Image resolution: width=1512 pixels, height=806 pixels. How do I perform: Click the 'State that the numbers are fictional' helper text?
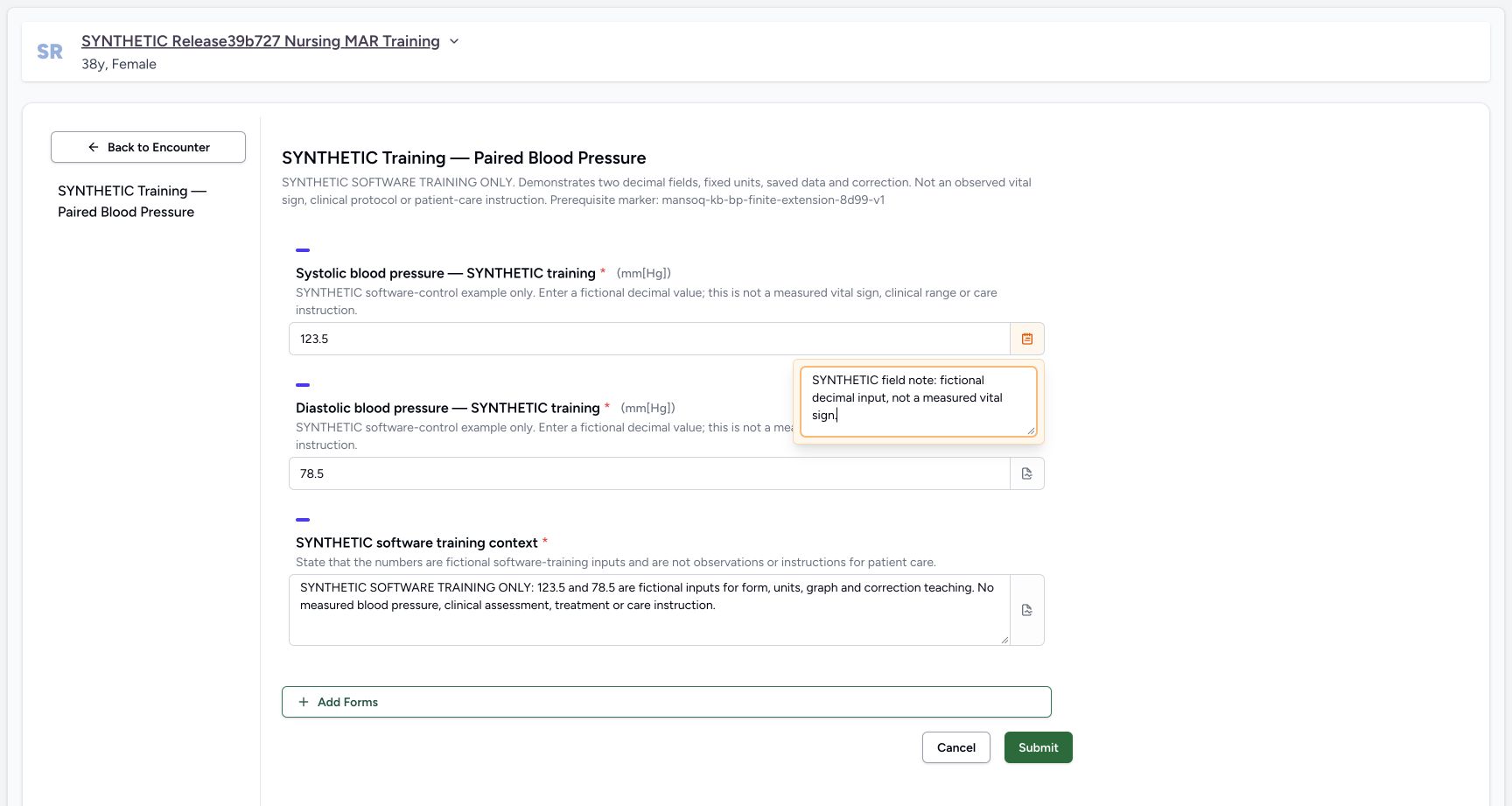(616, 562)
